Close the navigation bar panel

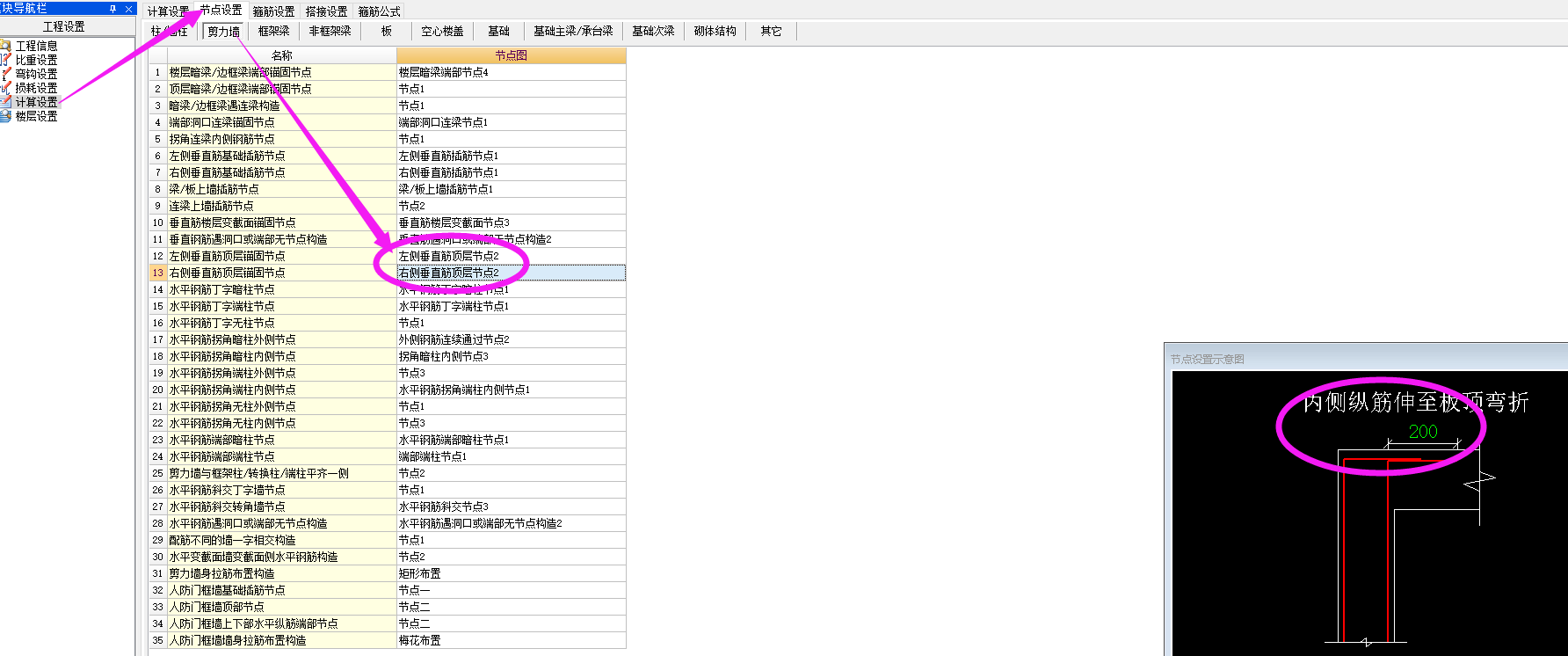point(129,8)
